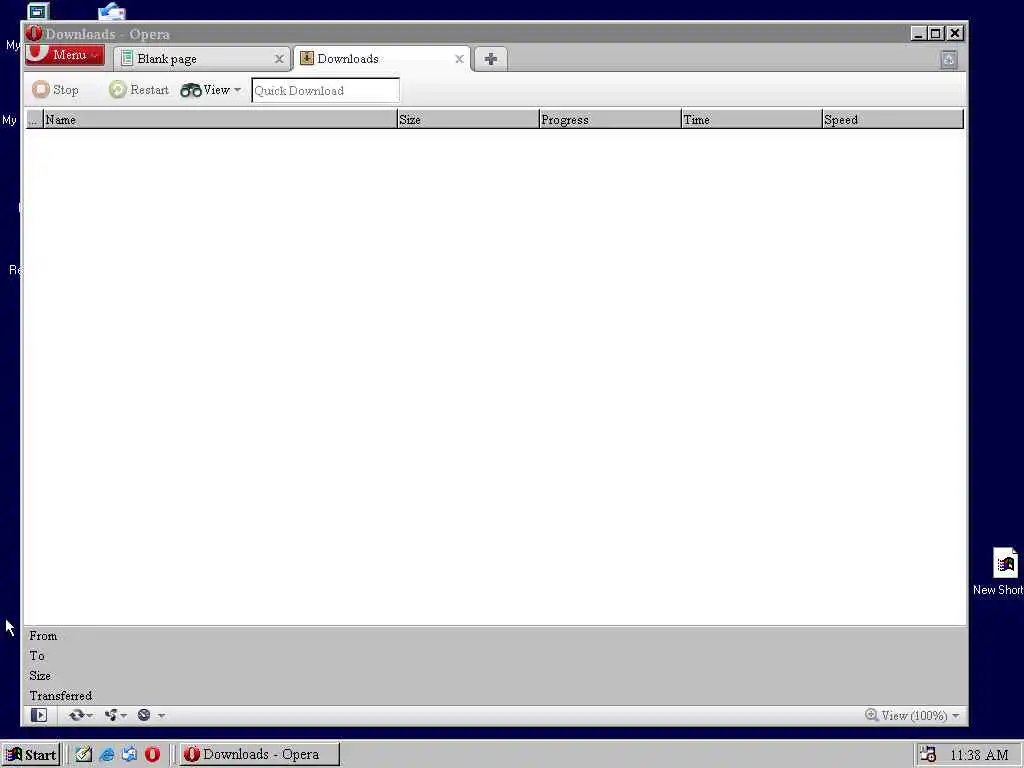Launch Opera from quick launch
Screen dimensions: 1024x768
point(152,754)
